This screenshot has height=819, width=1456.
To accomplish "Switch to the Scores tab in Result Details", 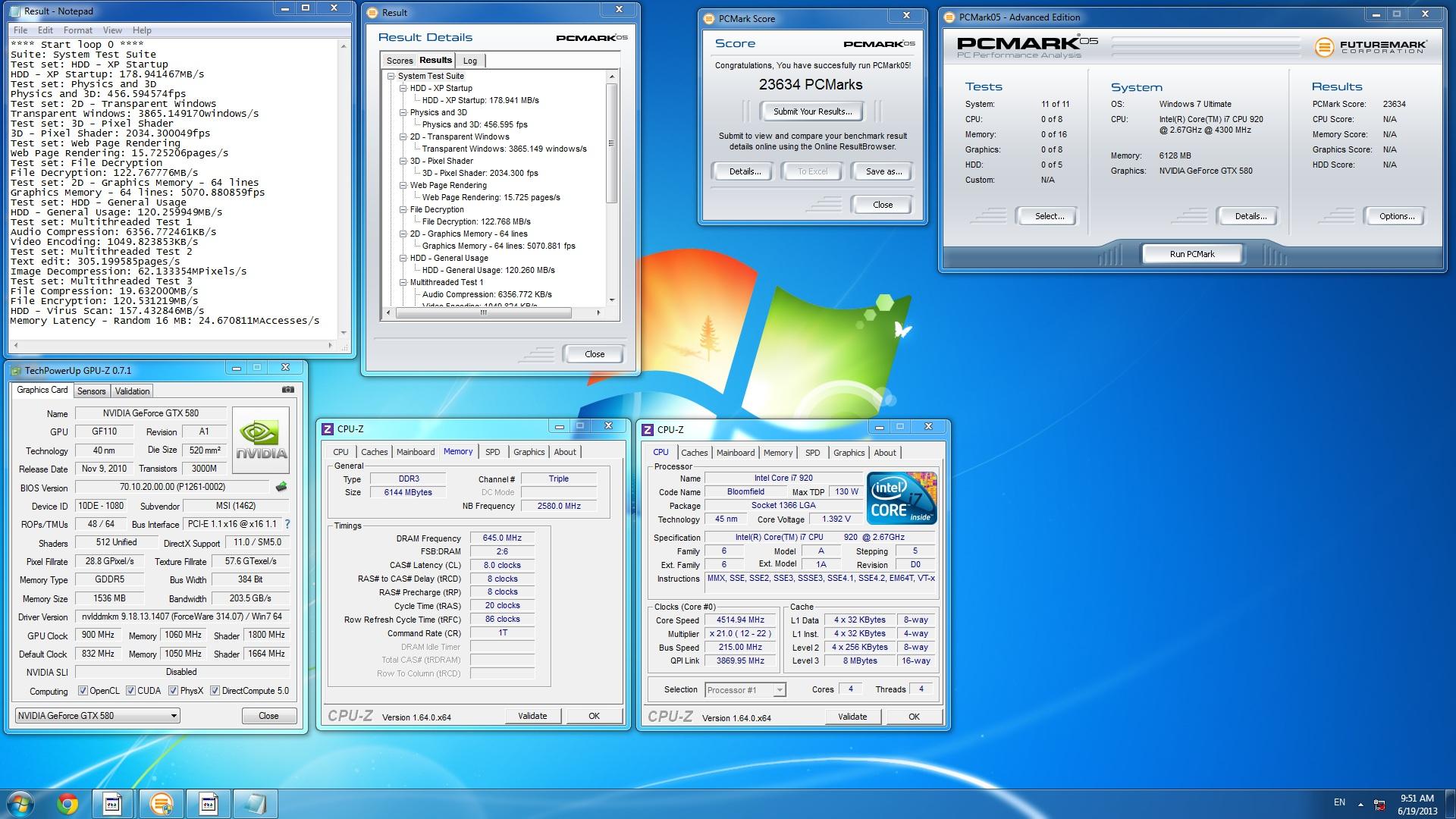I will tap(399, 61).
